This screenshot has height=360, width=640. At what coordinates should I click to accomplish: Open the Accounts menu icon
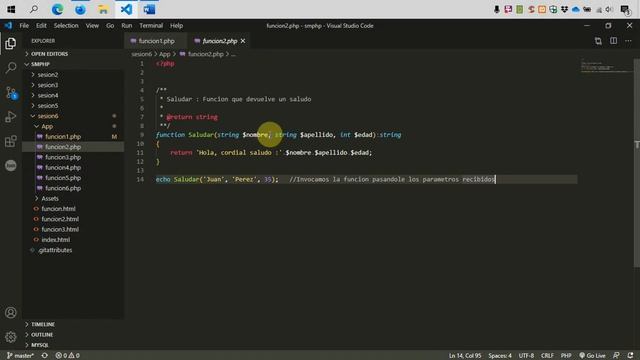click(x=11, y=313)
